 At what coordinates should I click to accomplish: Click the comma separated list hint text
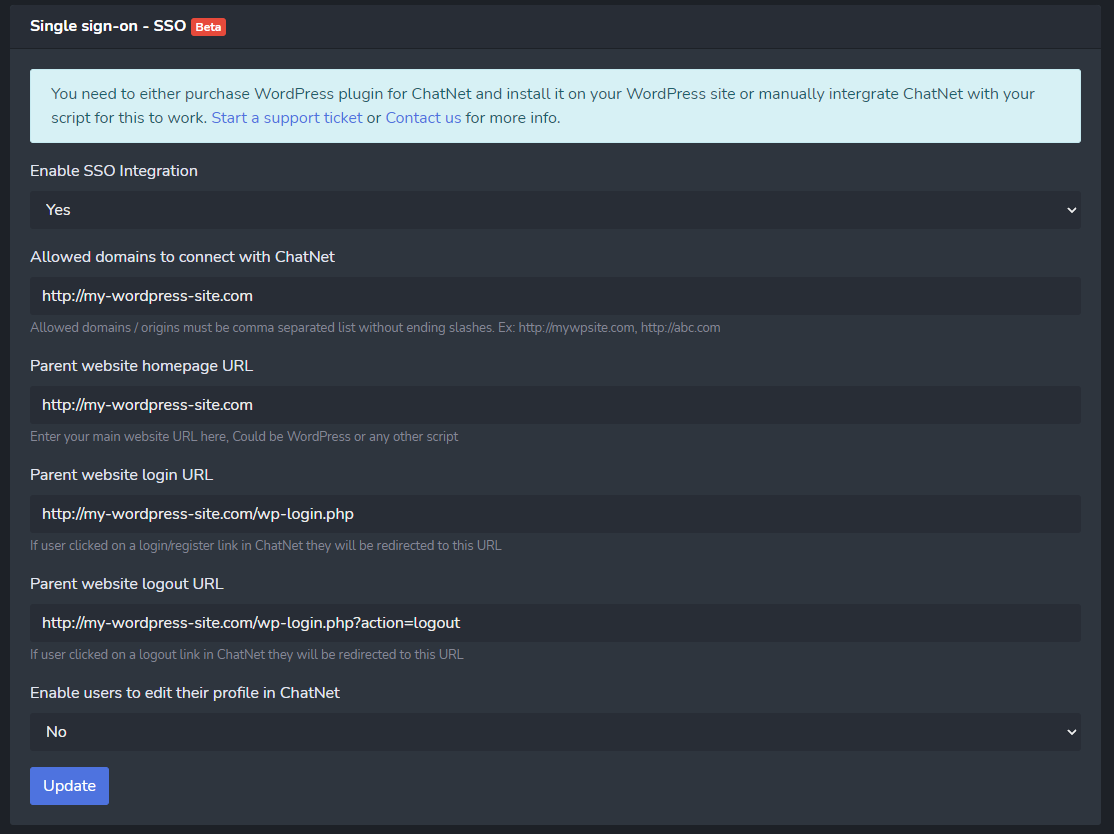(375, 328)
